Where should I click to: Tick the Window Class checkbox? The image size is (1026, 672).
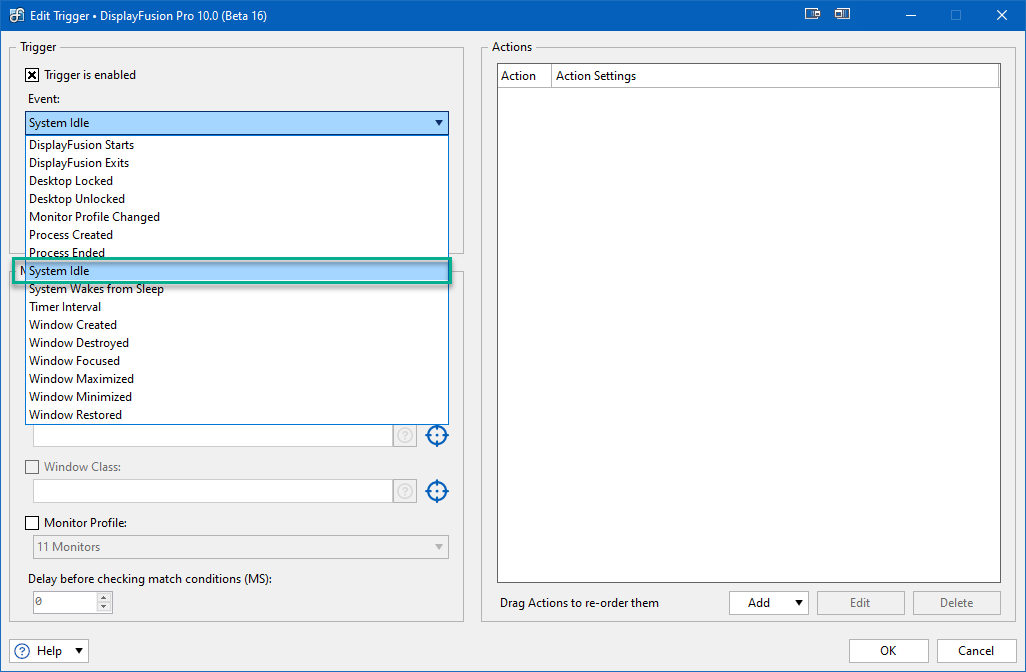[33, 467]
